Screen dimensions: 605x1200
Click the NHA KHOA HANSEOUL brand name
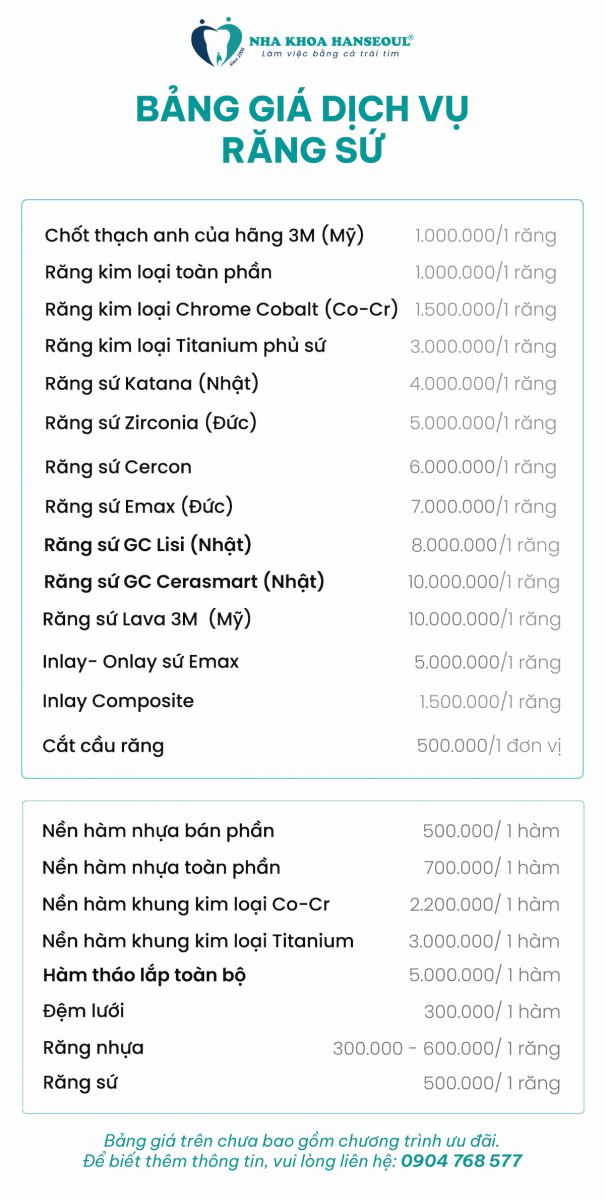coord(331,37)
